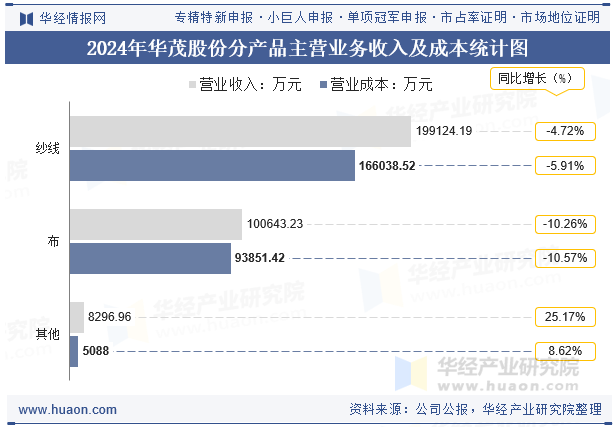Click the 纱线 category axis label
Viewport: 615px width, 427px height.
click(47, 148)
